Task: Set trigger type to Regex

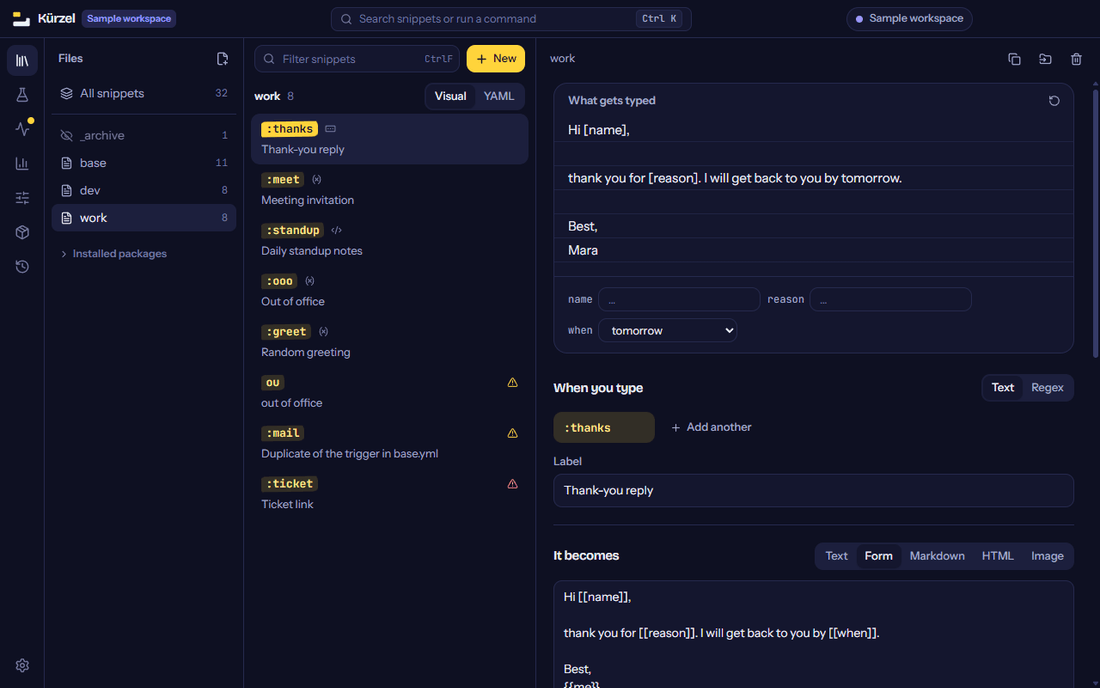Action: [1047, 388]
